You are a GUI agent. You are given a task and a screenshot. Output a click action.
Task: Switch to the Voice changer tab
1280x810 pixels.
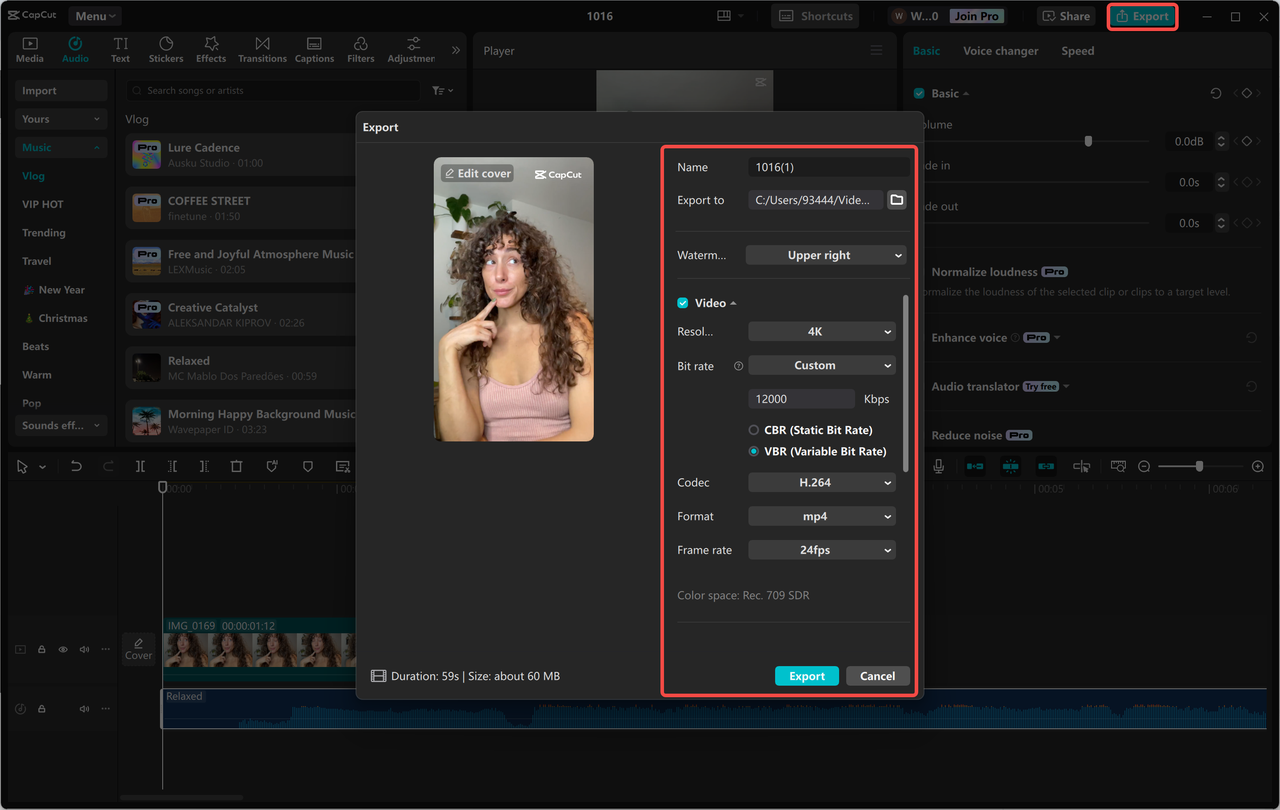(1000, 50)
